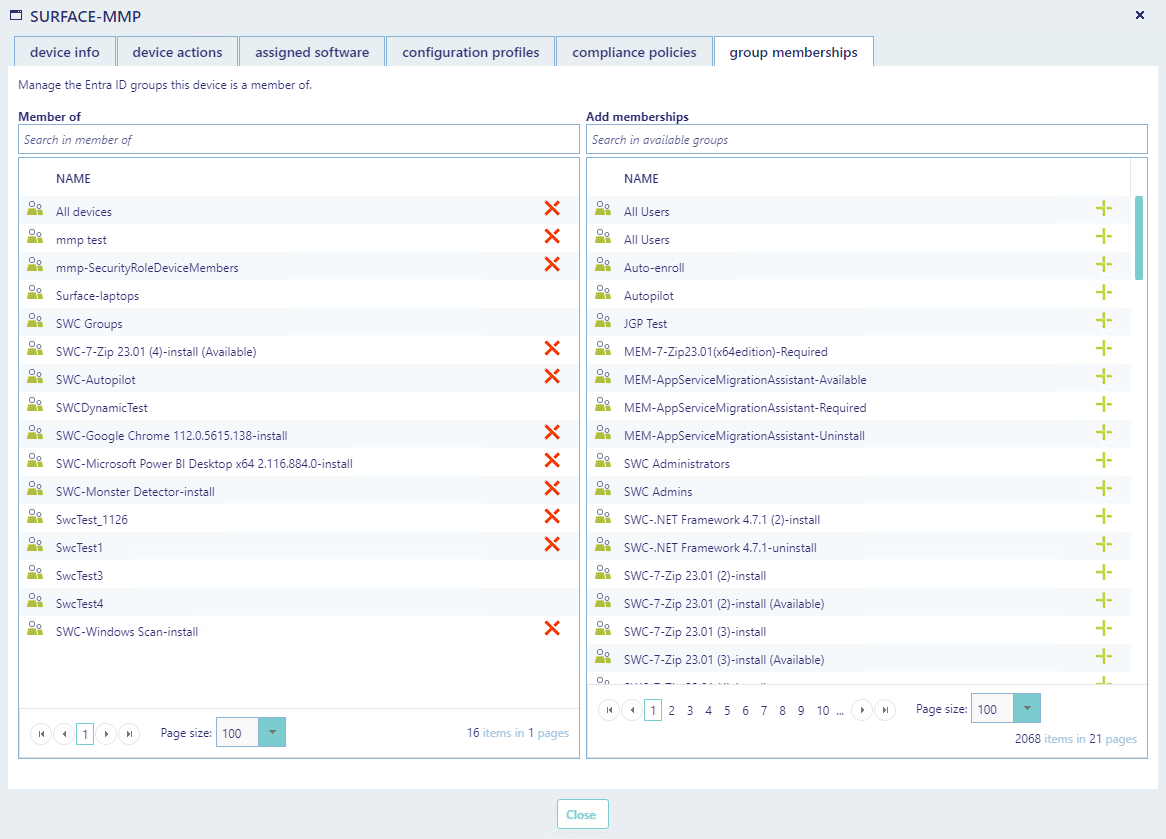Add device to Autopilot group

[1103, 293]
